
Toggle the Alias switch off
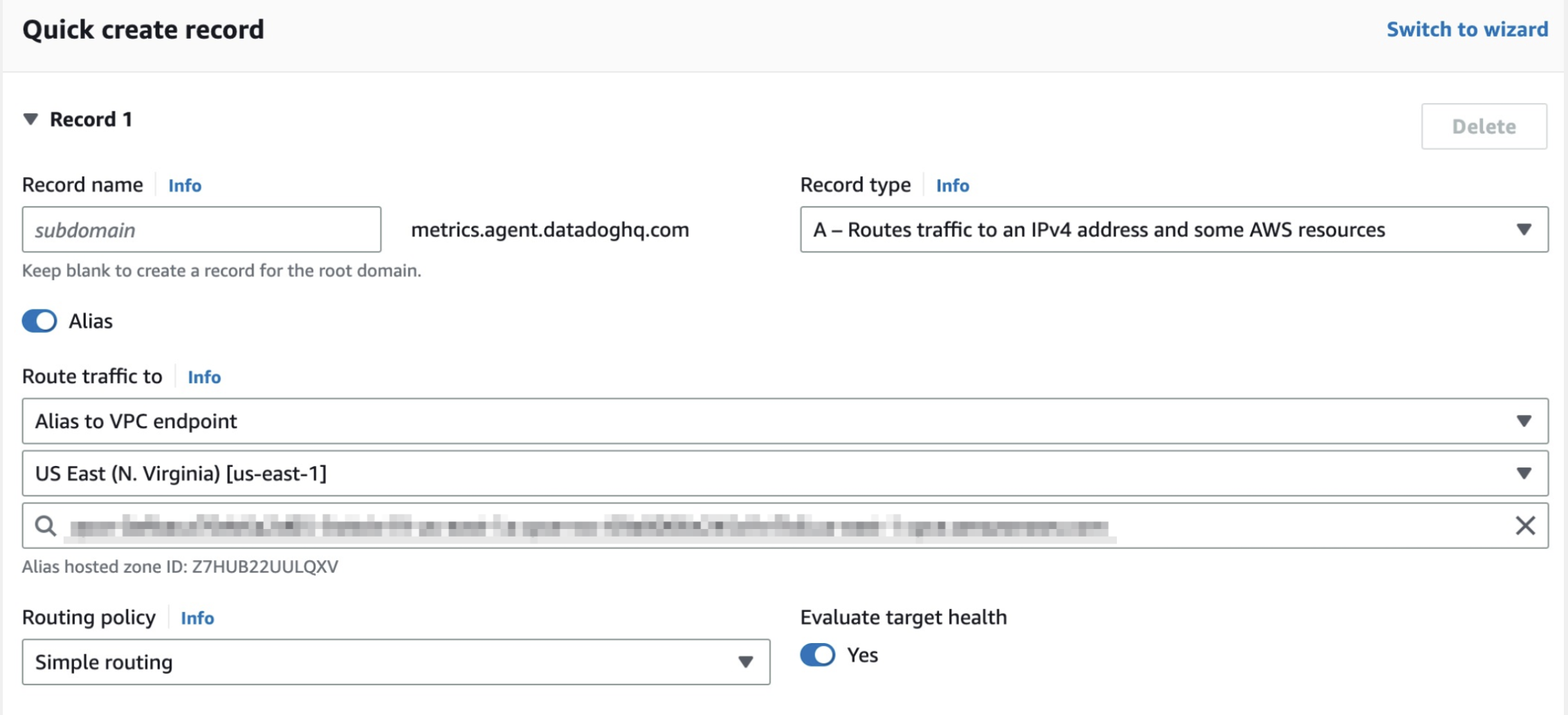pos(39,321)
